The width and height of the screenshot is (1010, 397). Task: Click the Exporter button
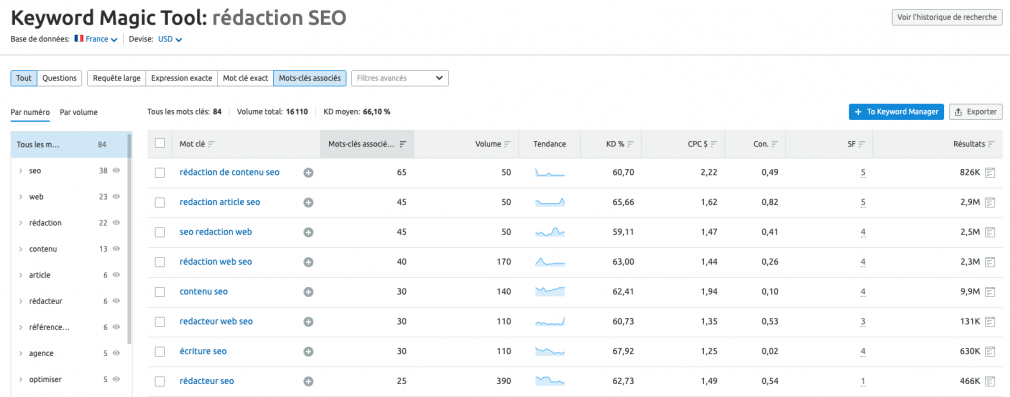pyautogui.click(x=976, y=112)
